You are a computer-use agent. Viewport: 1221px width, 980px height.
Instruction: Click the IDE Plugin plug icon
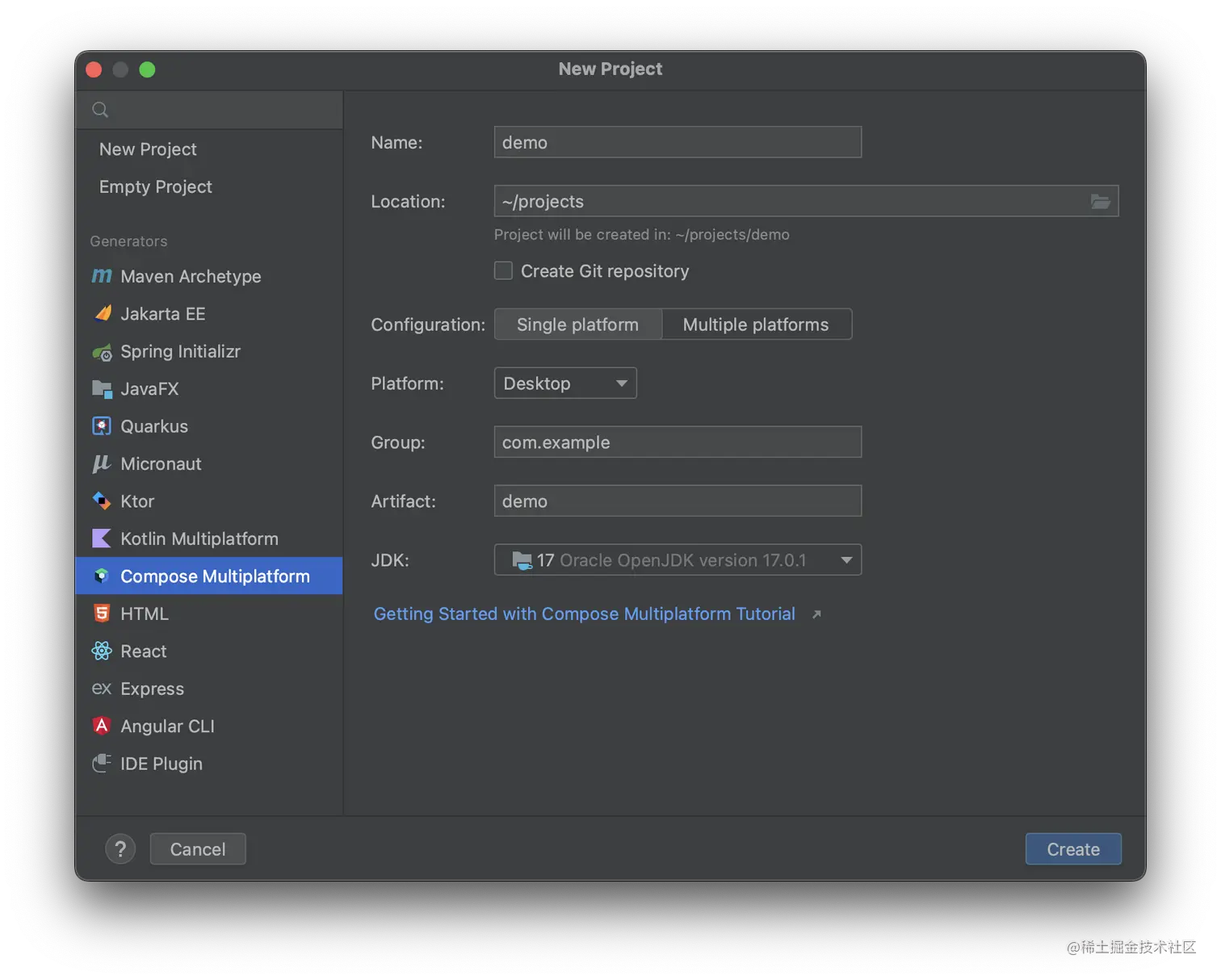click(102, 763)
